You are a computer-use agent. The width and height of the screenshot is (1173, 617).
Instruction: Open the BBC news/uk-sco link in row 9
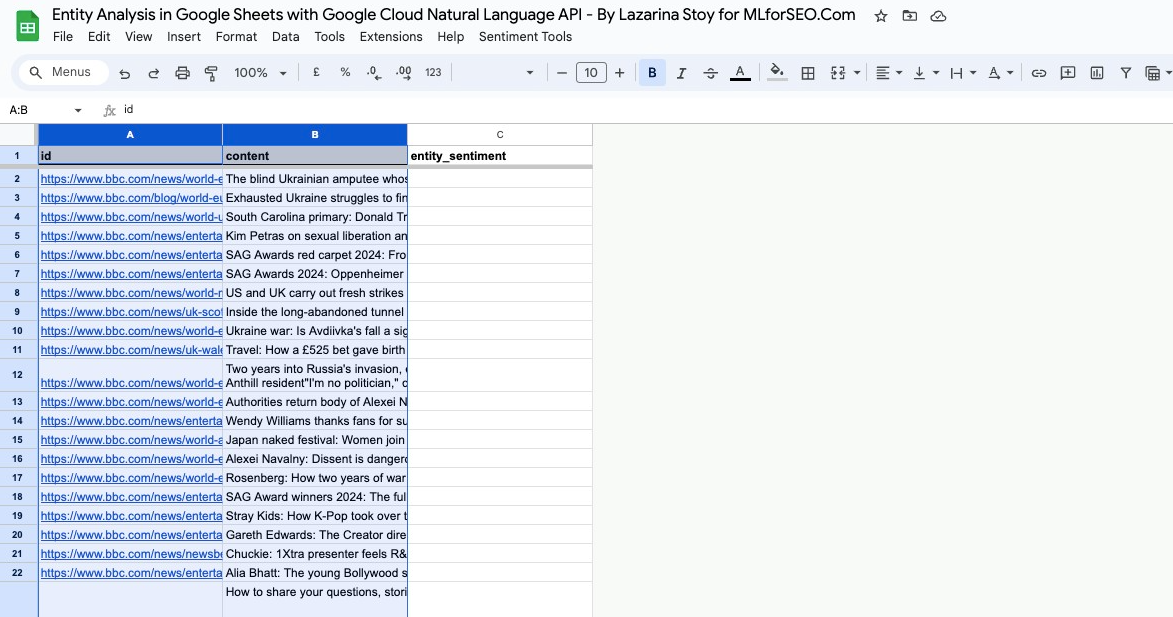pyautogui.click(x=131, y=312)
